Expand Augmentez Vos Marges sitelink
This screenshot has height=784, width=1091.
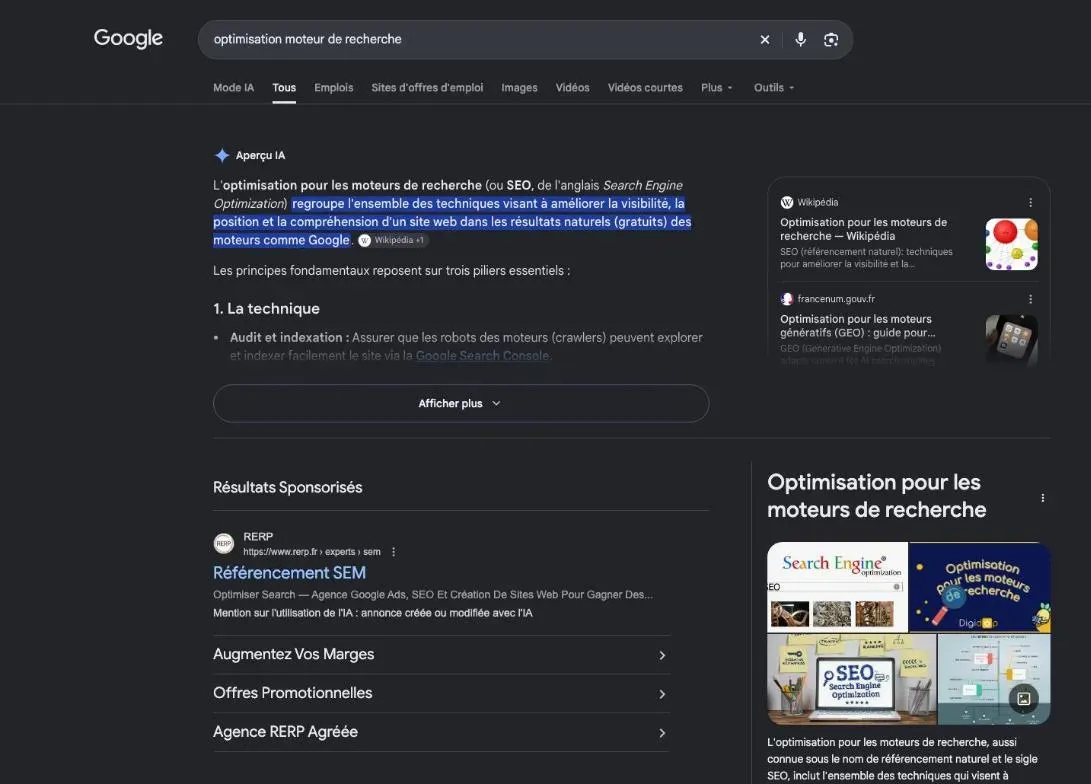click(x=440, y=655)
